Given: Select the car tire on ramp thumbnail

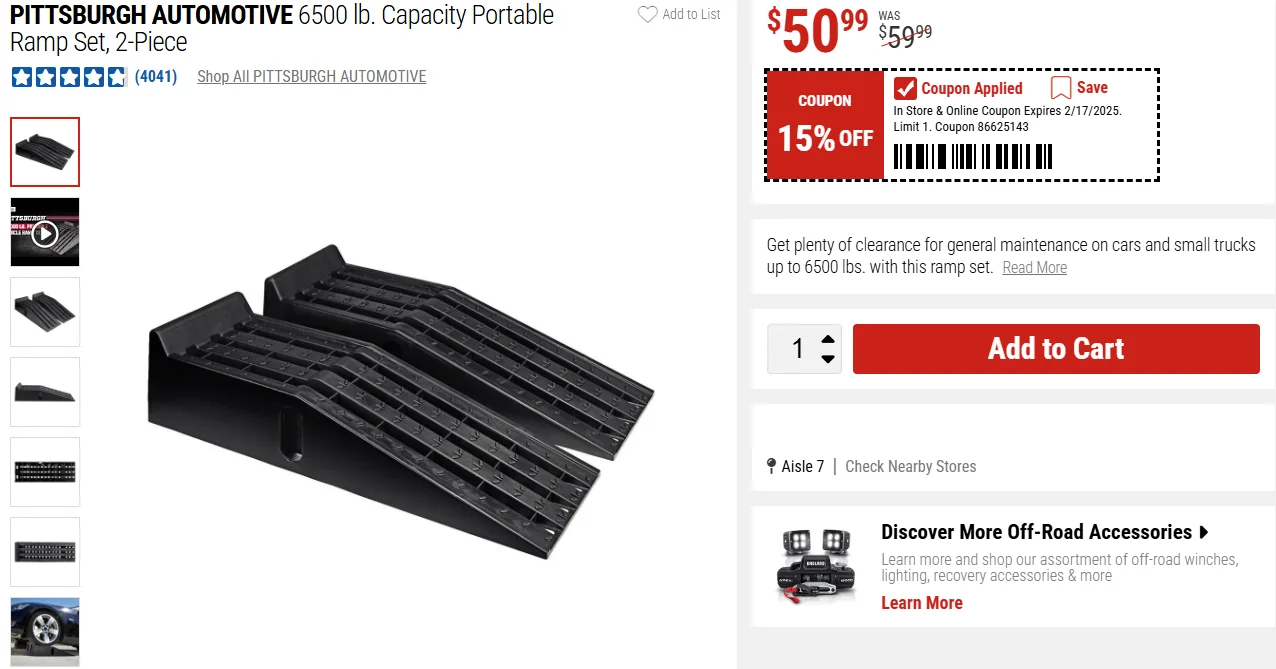Looking at the screenshot, I should tap(45, 631).
